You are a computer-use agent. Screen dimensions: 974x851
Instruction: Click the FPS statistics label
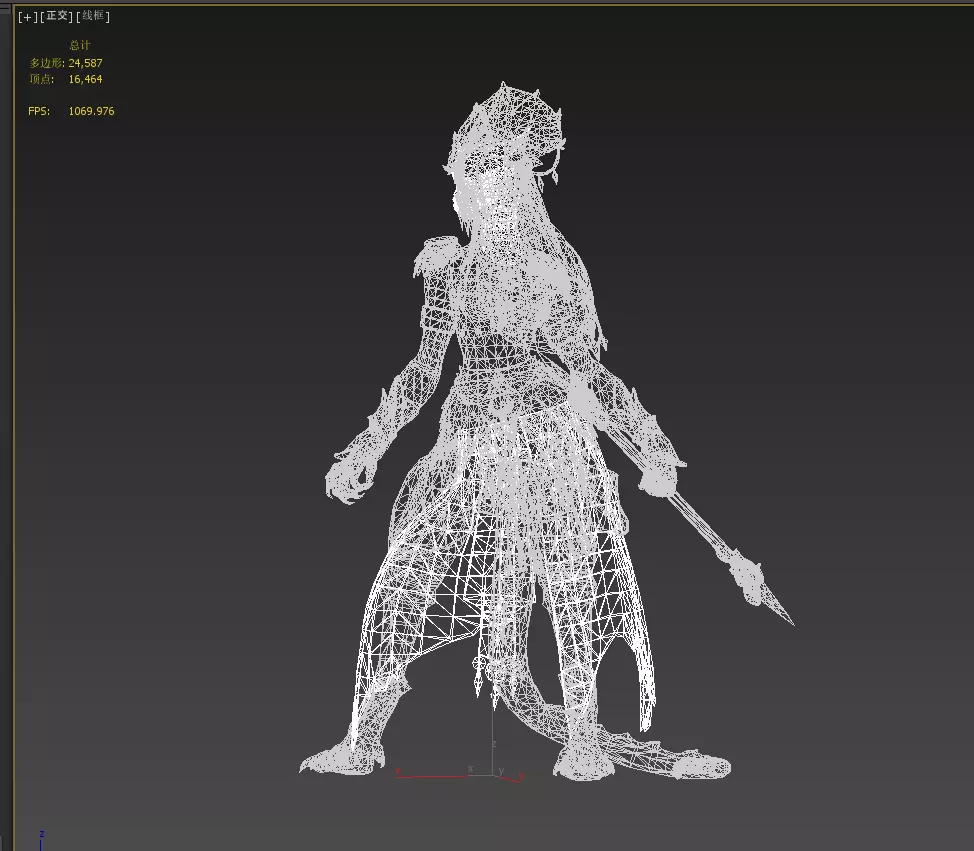pyautogui.click(x=39, y=111)
